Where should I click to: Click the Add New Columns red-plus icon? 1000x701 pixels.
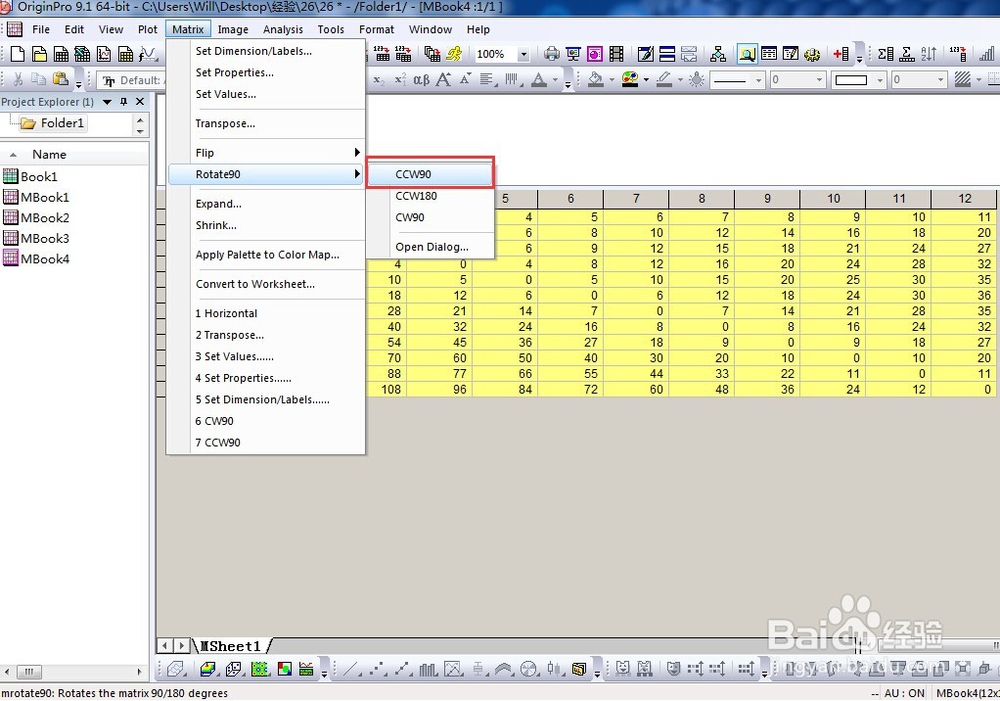pos(841,54)
